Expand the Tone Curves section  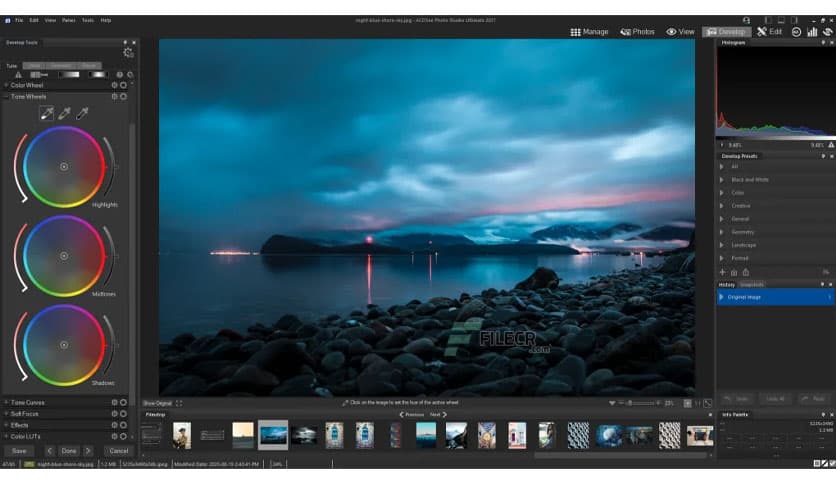click(6, 402)
